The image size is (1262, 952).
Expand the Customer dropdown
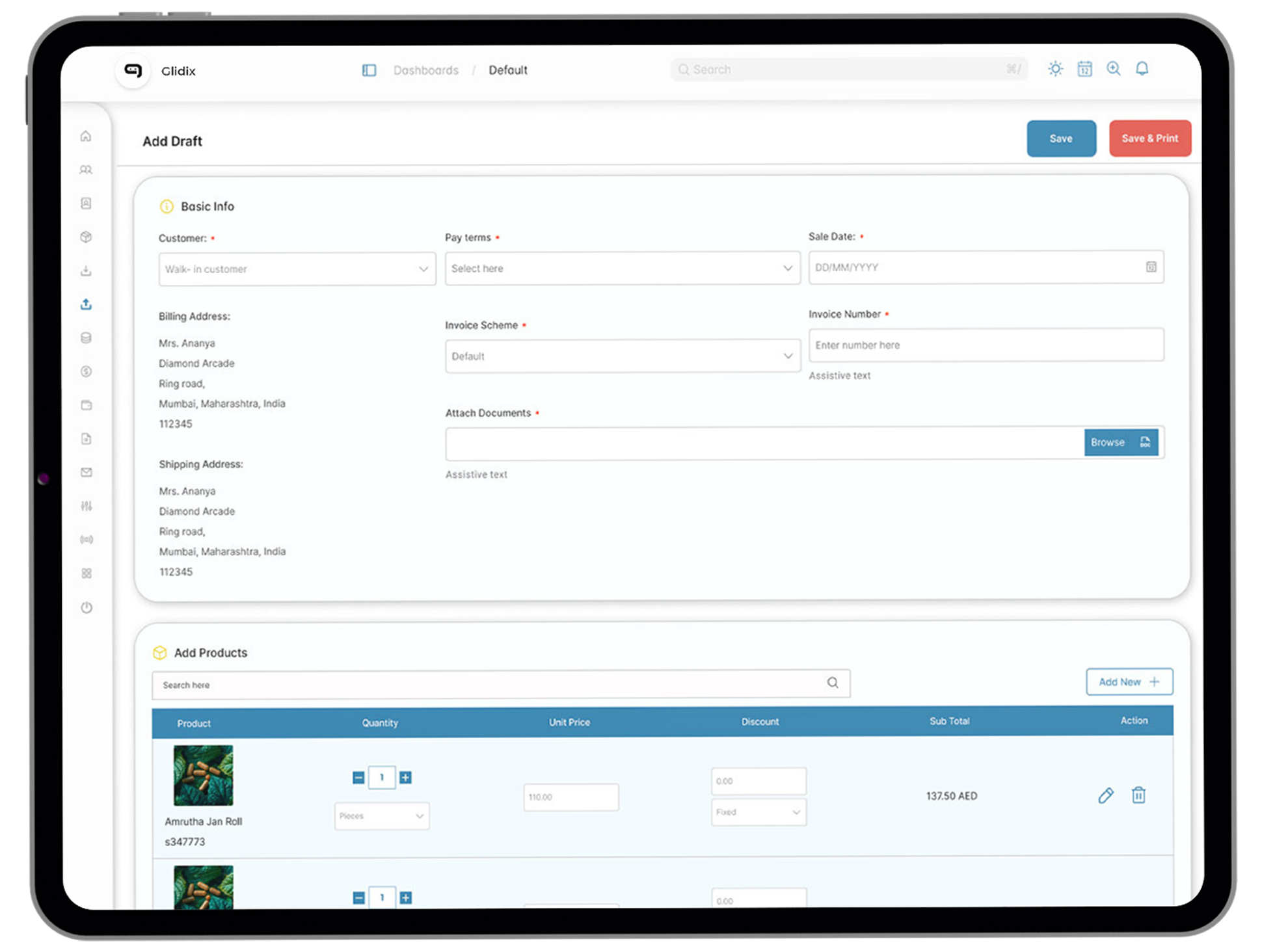[297, 269]
